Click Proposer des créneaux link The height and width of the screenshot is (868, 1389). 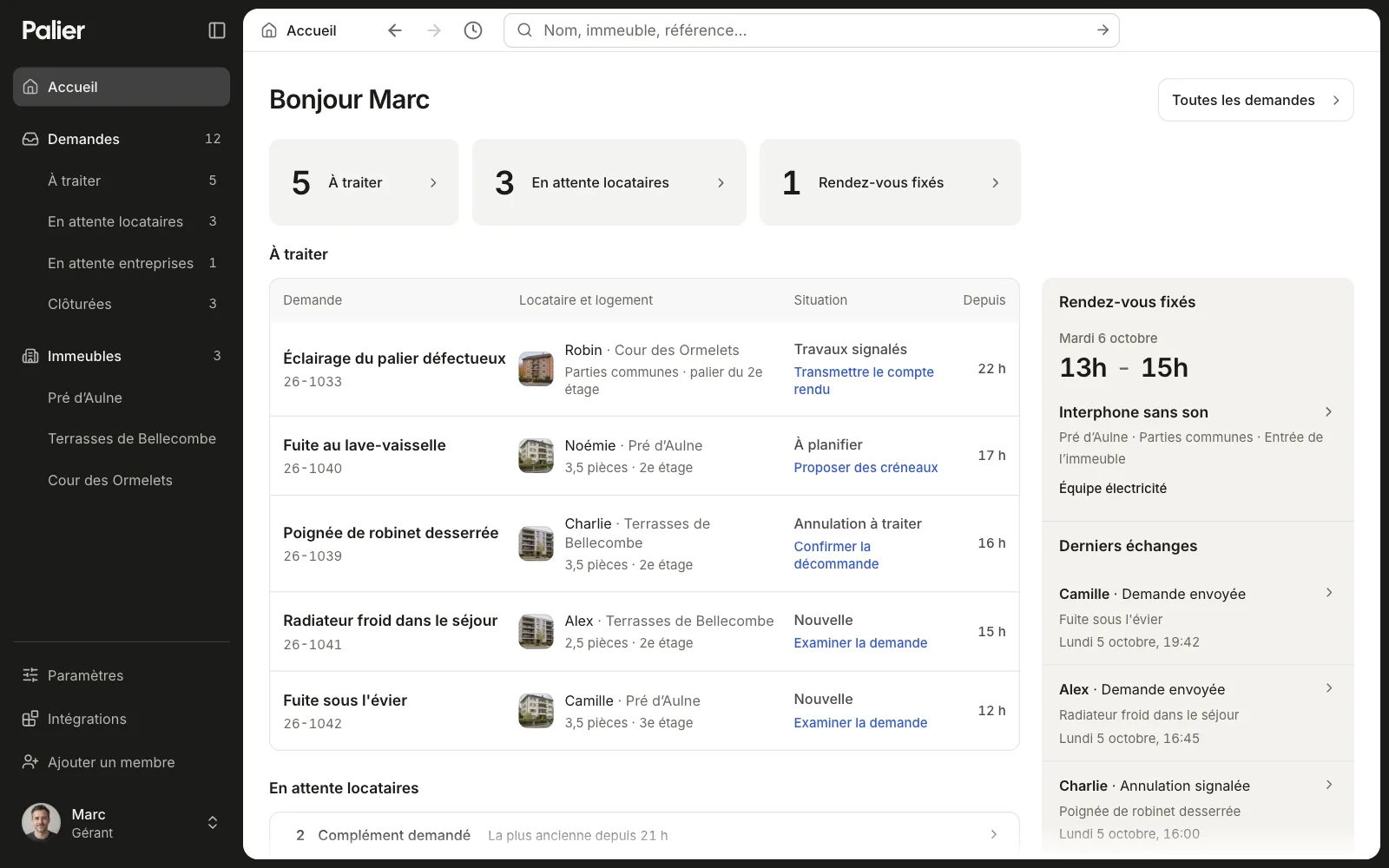pyautogui.click(x=866, y=467)
